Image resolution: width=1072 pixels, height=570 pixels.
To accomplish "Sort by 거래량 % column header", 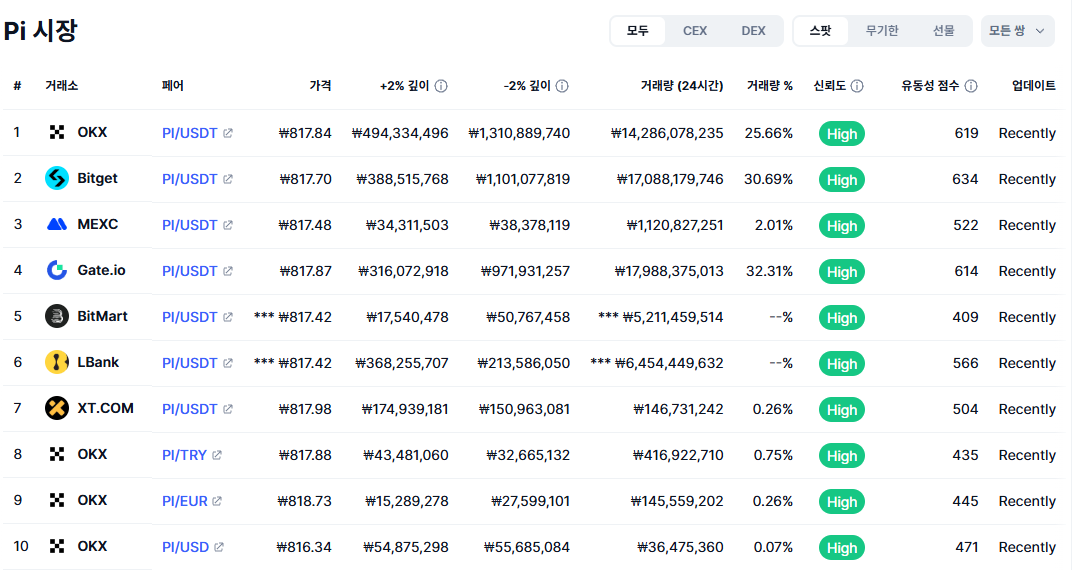I will point(770,86).
